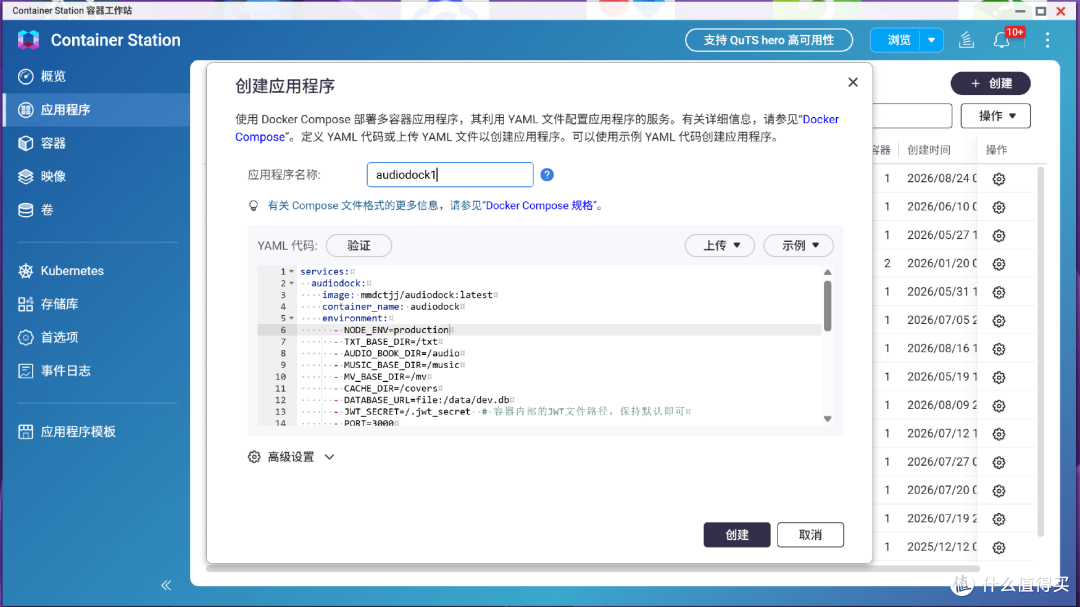Click the image: mmdctjj/audiodock:latest line

[407, 295]
